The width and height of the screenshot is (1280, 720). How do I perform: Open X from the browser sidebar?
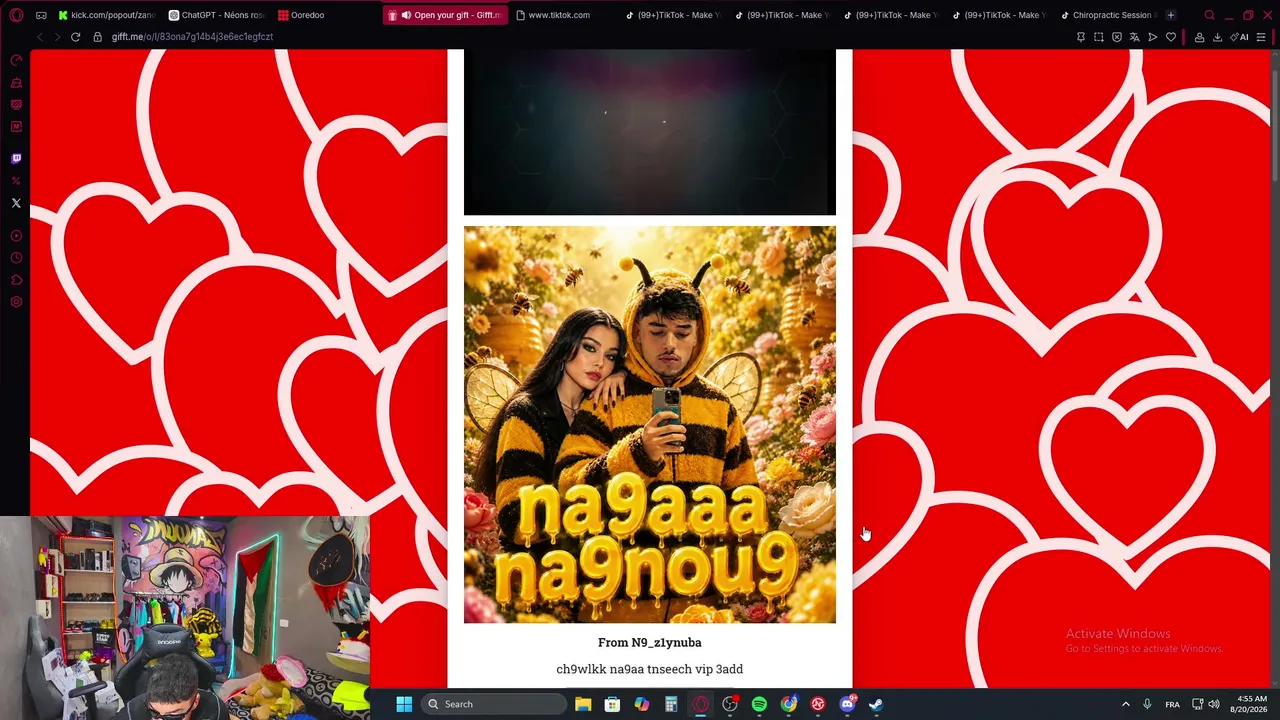point(16,203)
